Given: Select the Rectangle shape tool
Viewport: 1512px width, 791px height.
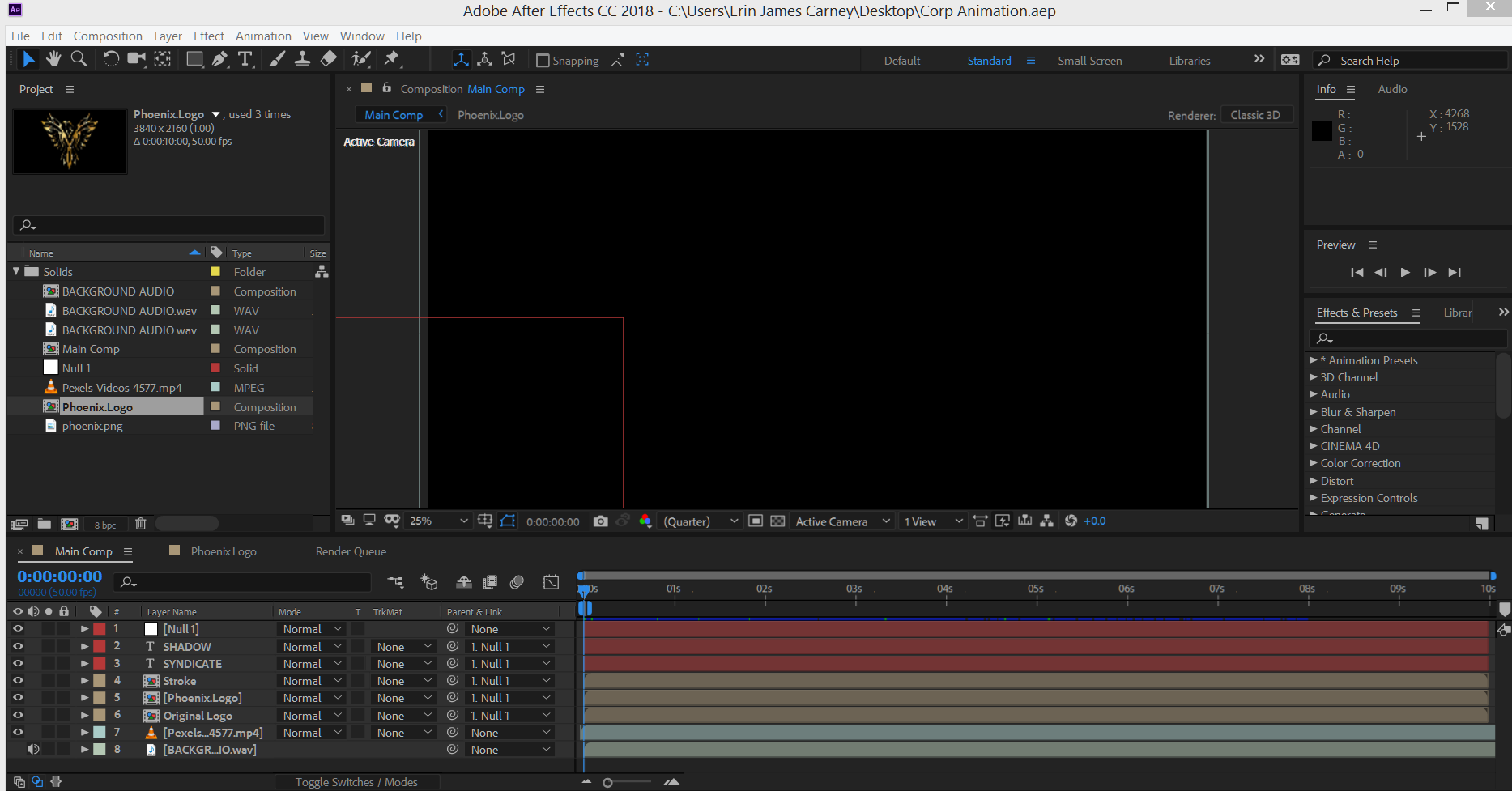Looking at the screenshot, I should 194,59.
